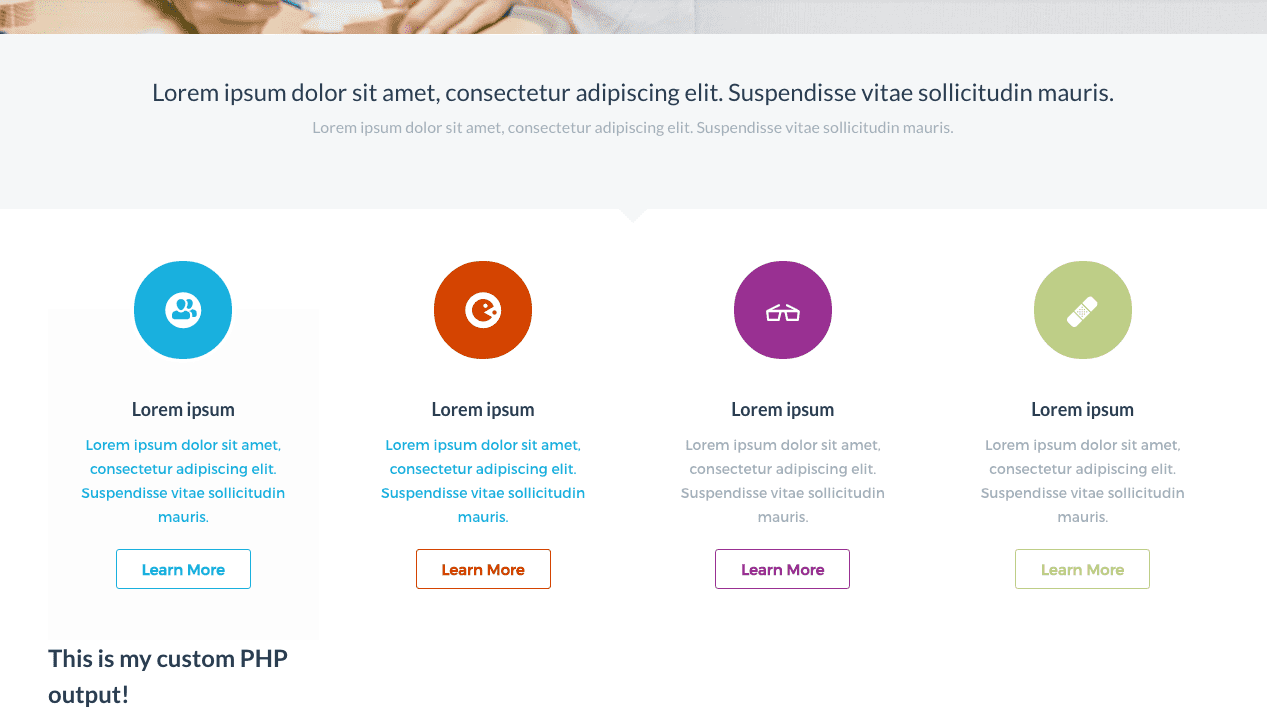Click the small gray subtitle sentence
Screen dimensions: 1267x720
tap(633, 128)
